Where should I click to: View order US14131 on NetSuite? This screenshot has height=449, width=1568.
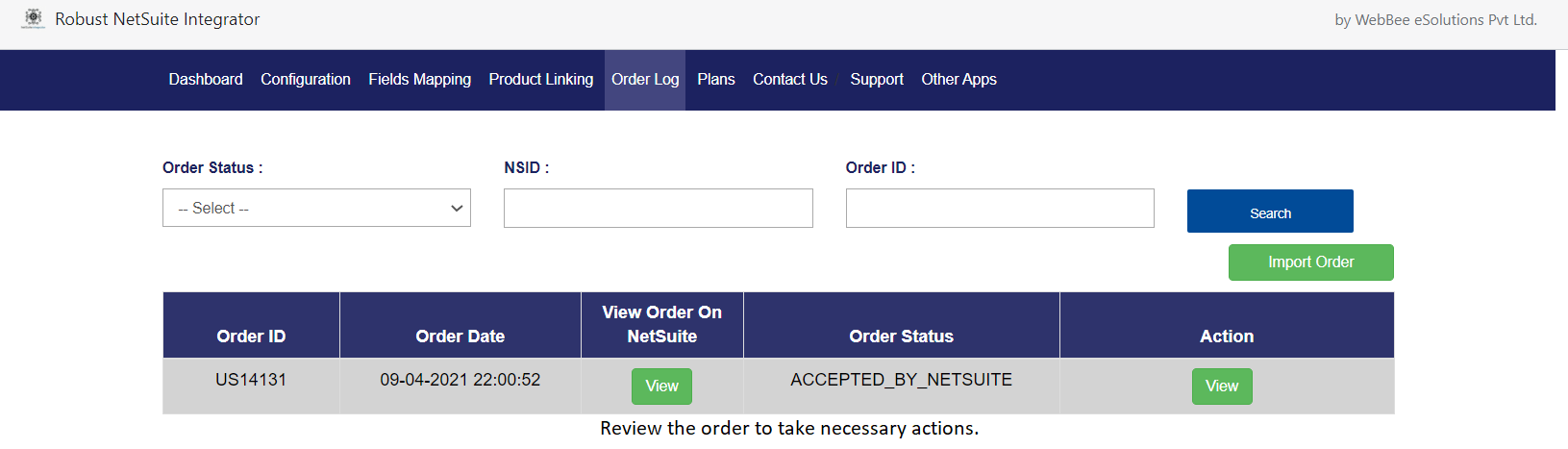661,387
